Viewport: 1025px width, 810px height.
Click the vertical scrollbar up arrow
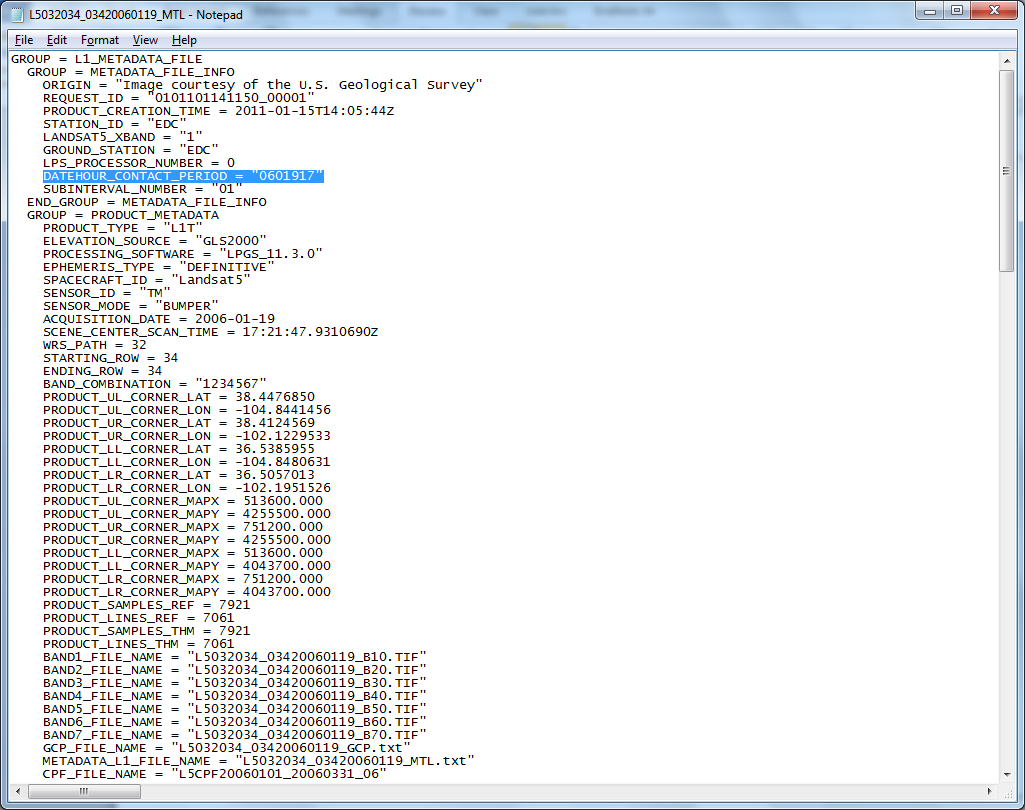click(x=1007, y=60)
